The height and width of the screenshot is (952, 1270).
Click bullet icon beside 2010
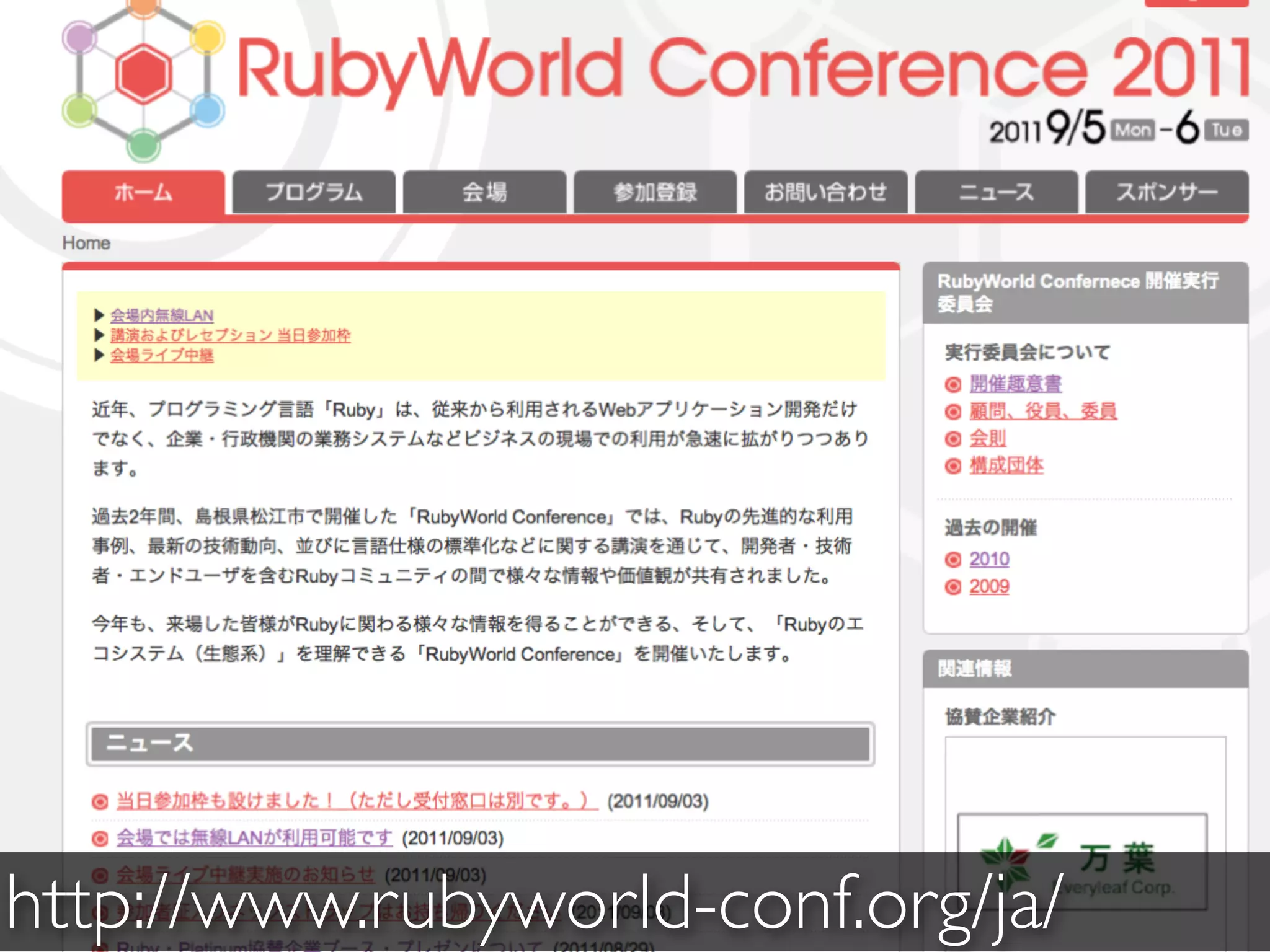click(x=953, y=560)
